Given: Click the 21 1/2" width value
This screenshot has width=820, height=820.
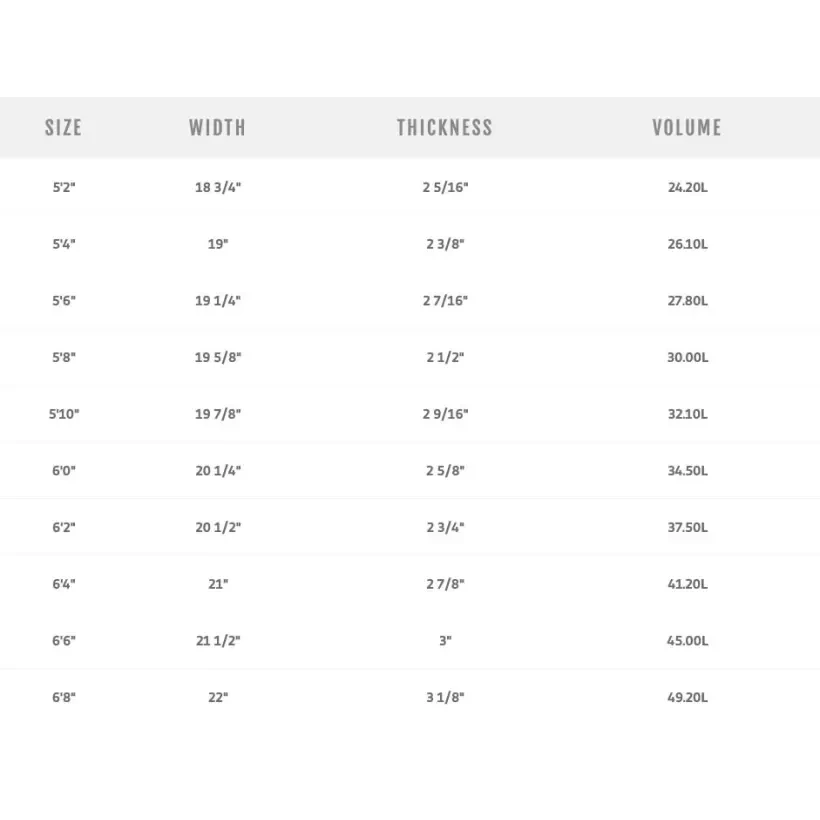Looking at the screenshot, I should point(218,641).
